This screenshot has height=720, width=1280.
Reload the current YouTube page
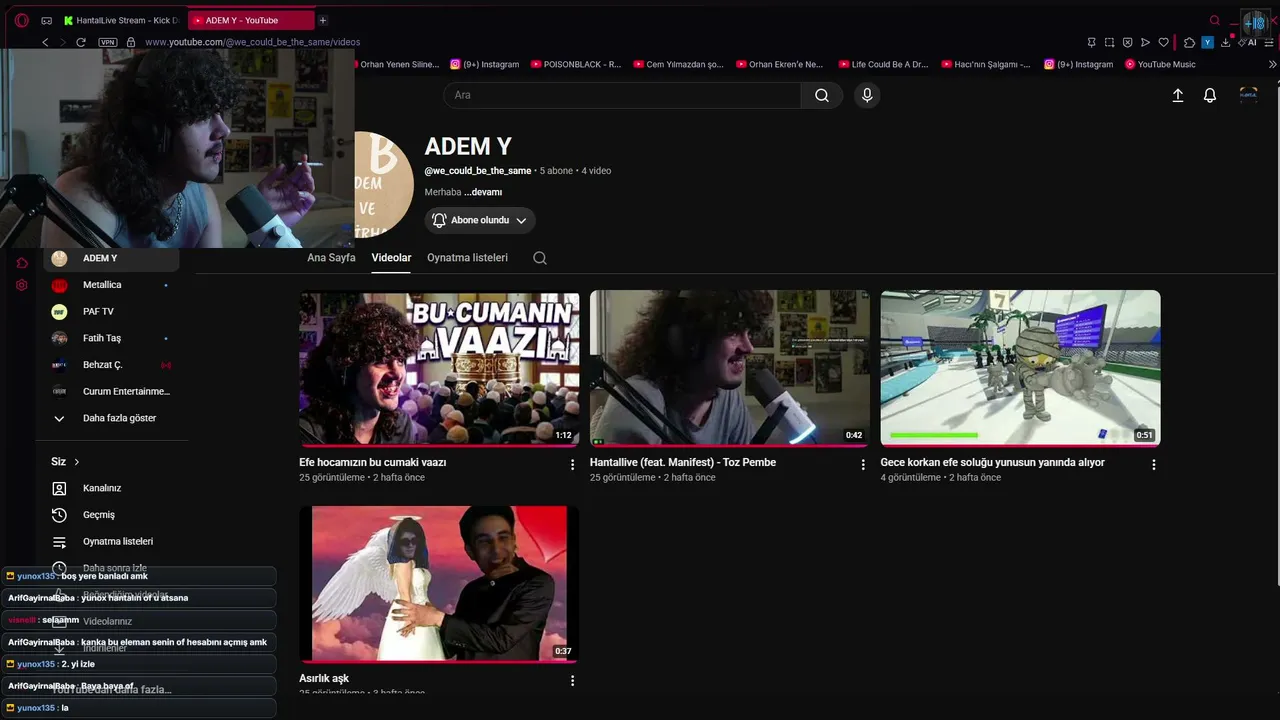81,42
